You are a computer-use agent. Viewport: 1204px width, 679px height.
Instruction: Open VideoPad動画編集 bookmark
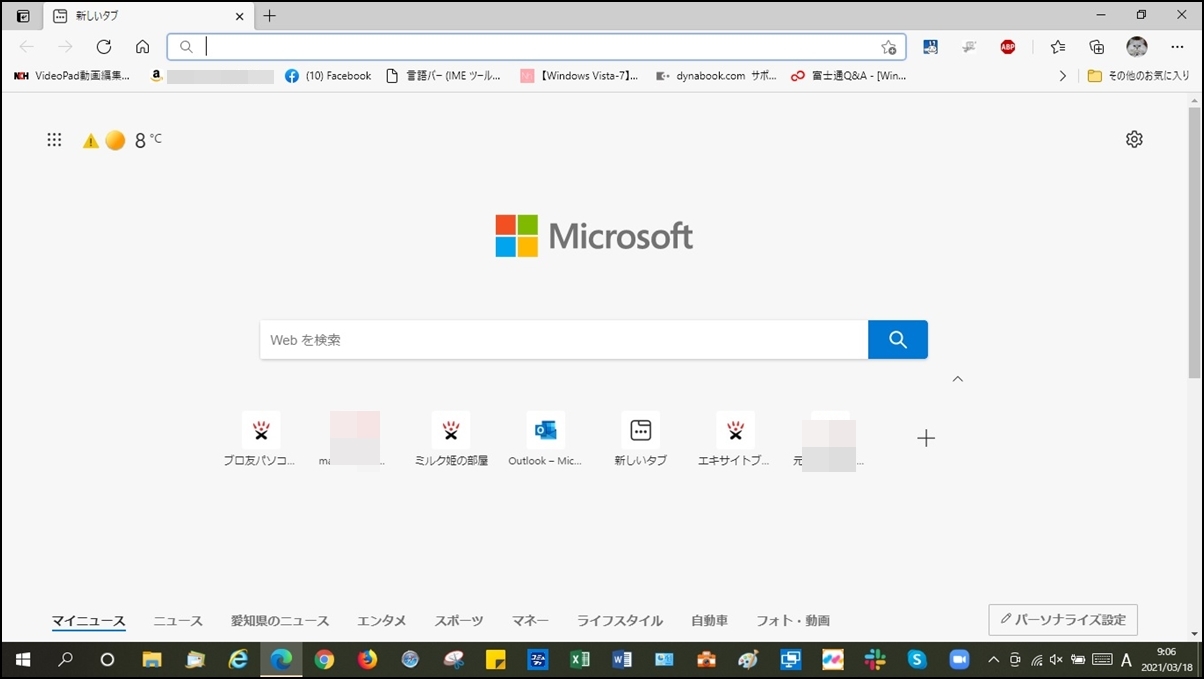click(72, 76)
